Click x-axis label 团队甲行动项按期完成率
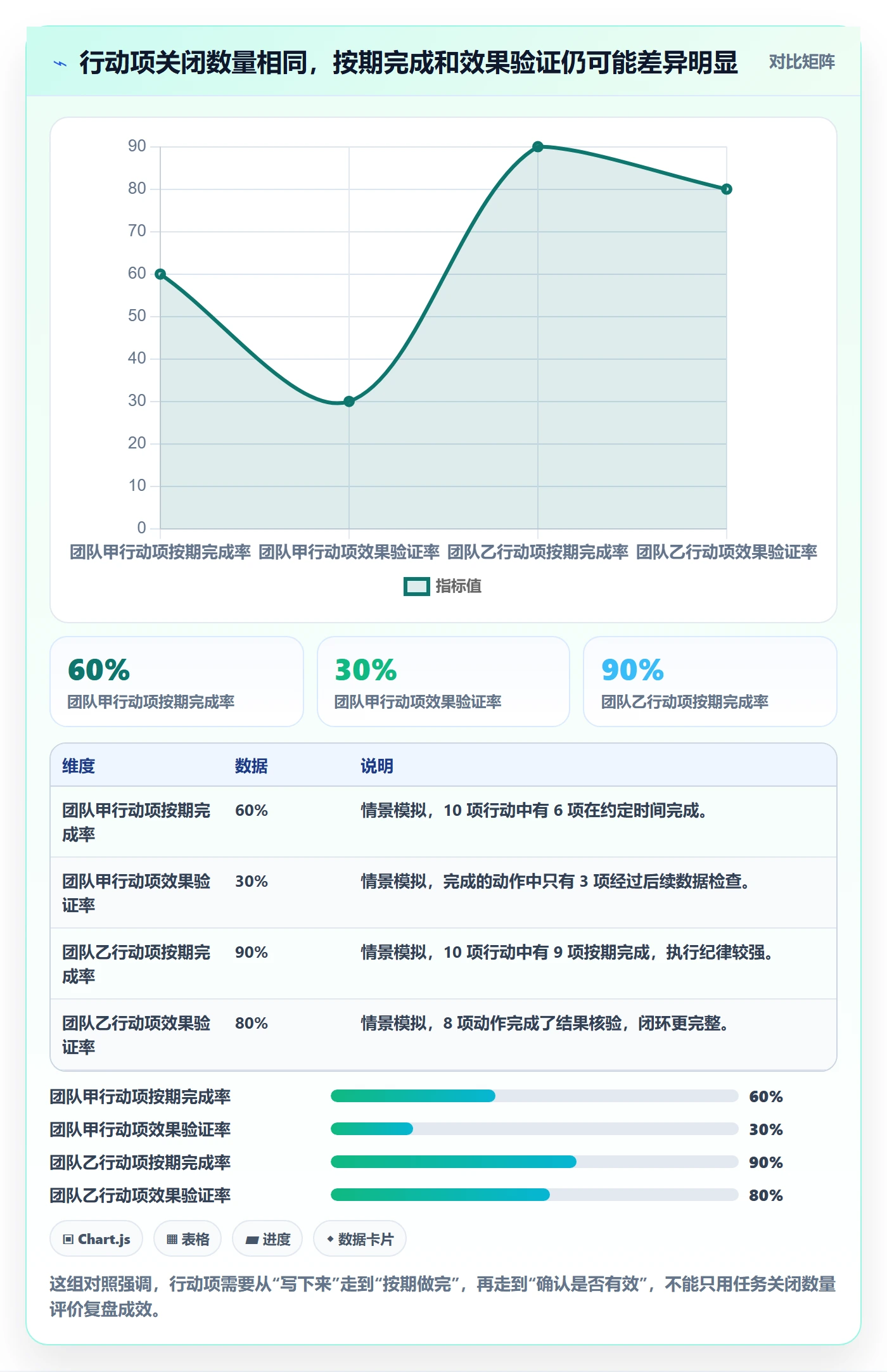Screen dimensions: 887x1372 160,552
